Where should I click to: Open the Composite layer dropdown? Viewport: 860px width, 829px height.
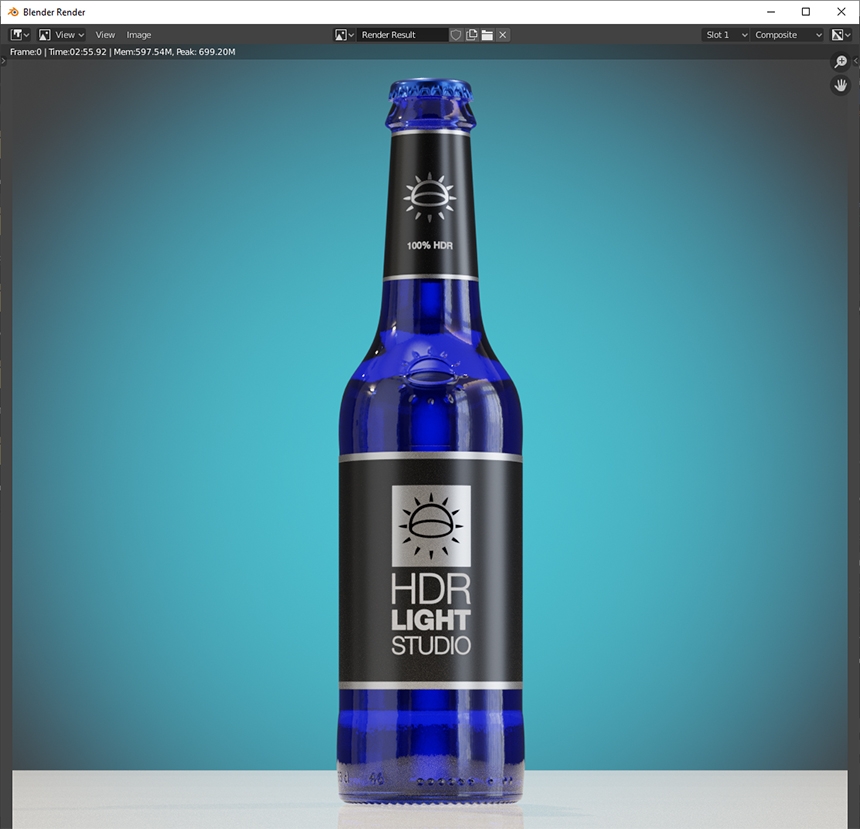pos(787,35)
